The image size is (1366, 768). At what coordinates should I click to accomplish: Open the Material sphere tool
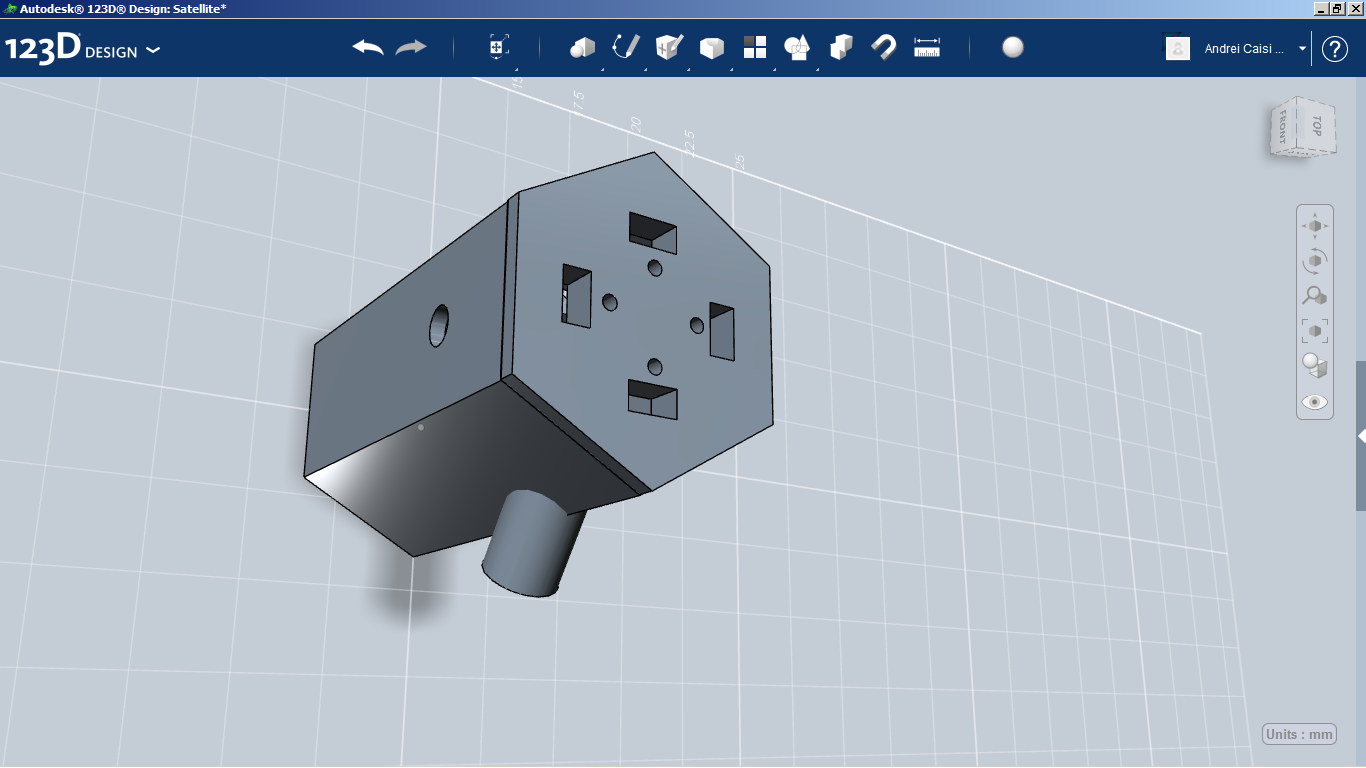pyautogui.click(x=1013, y=47)
